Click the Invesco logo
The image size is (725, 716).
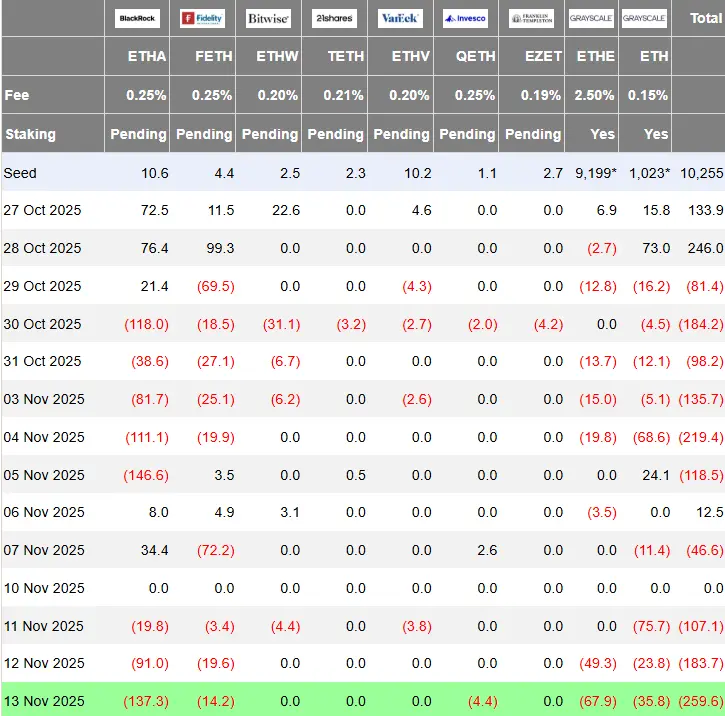pos(465,18)
